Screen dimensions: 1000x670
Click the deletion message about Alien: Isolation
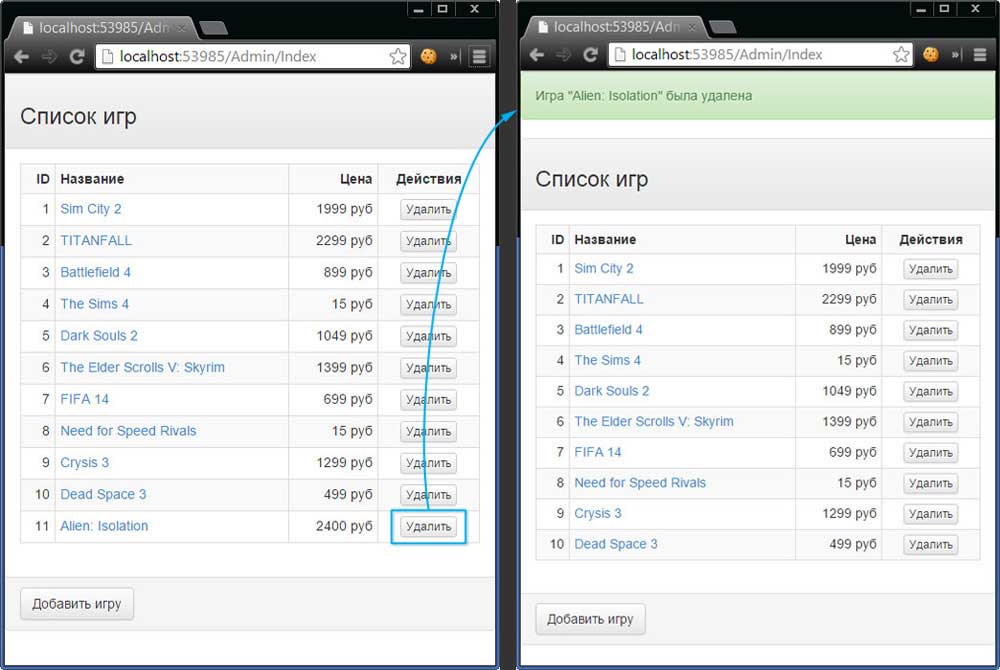point(643,96)
